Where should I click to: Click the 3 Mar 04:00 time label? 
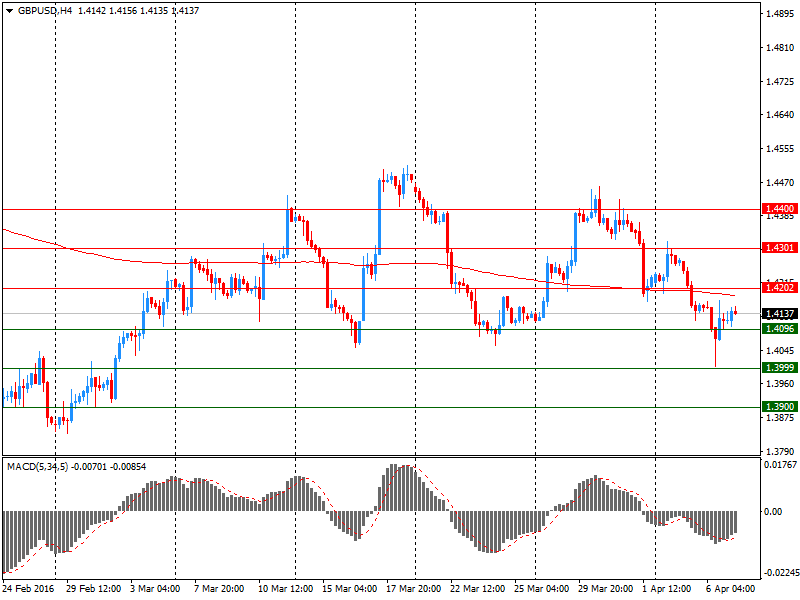pyautogui.click(x=155, y=589)
